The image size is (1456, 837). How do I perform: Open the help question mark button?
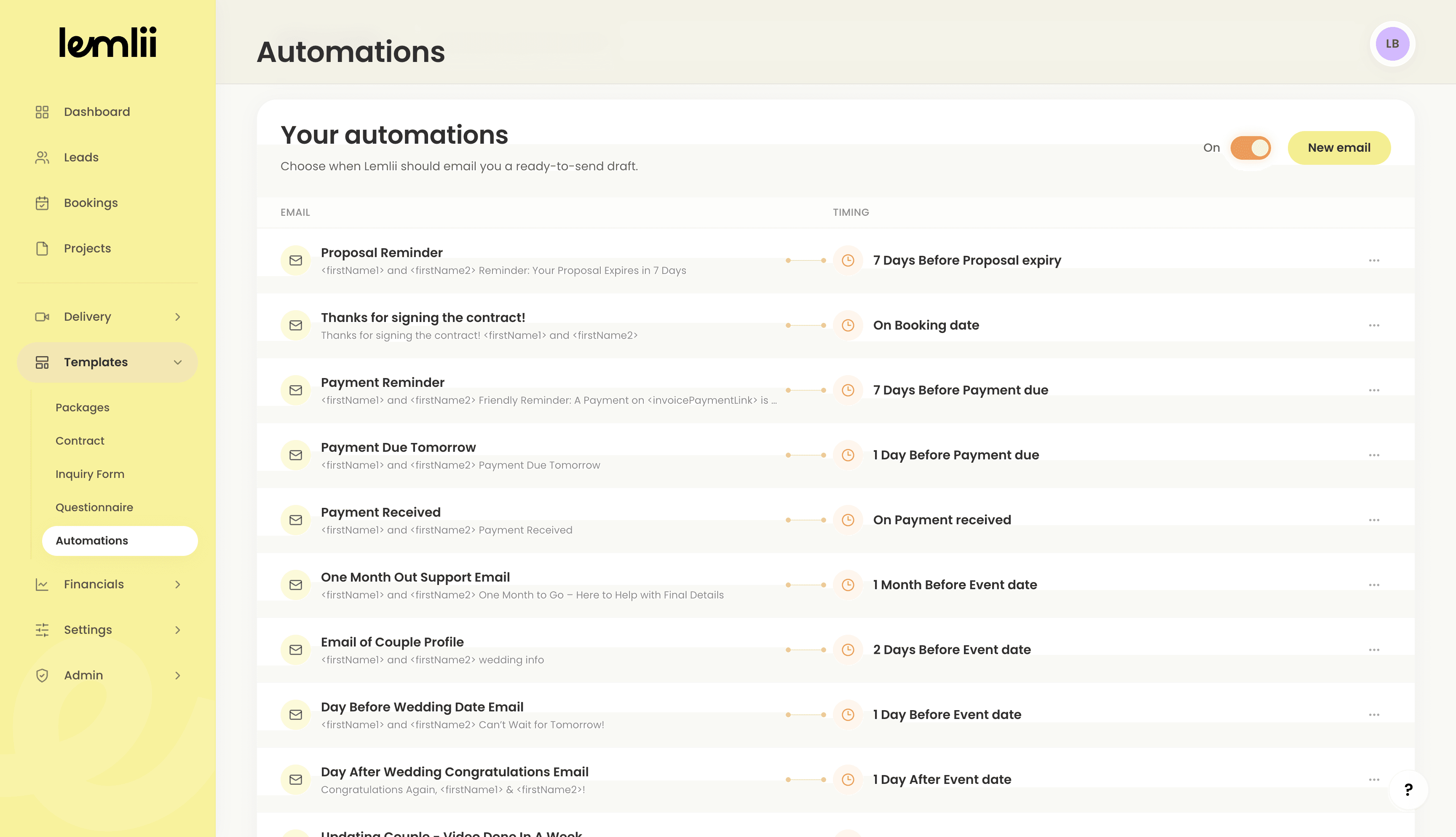tap(1408, 789)
